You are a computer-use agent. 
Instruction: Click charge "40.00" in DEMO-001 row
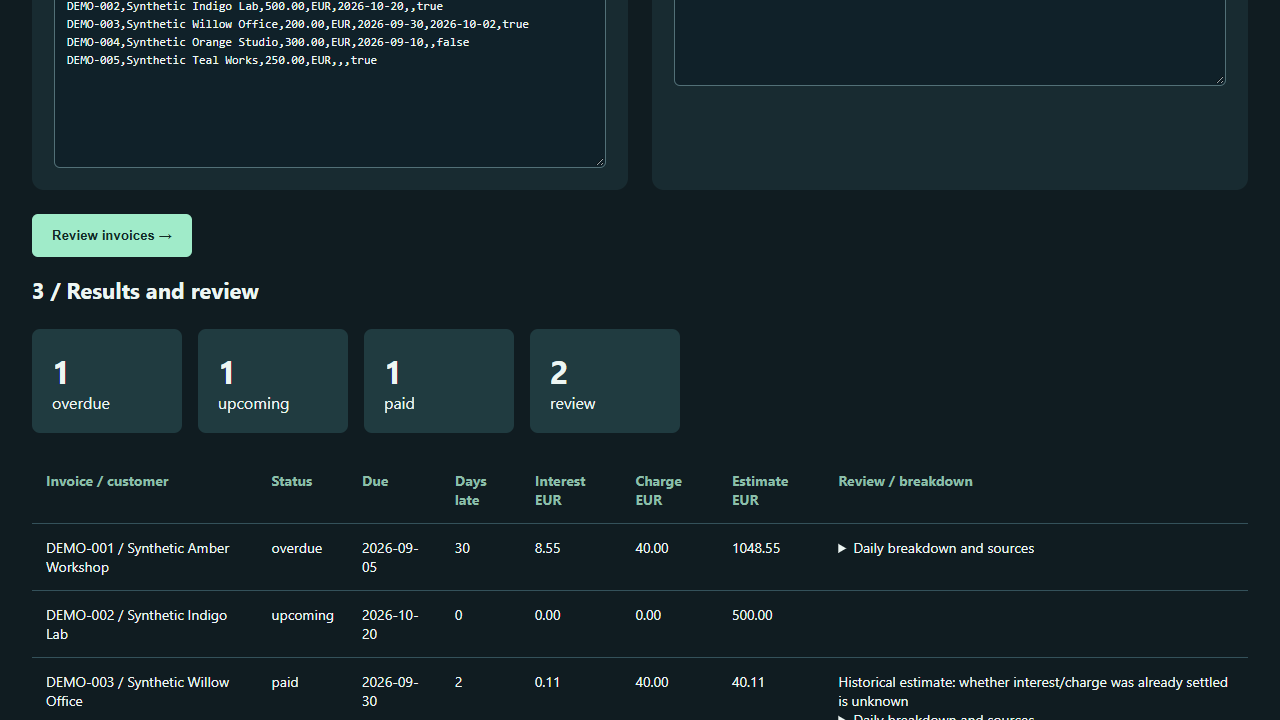pos(652,548)
